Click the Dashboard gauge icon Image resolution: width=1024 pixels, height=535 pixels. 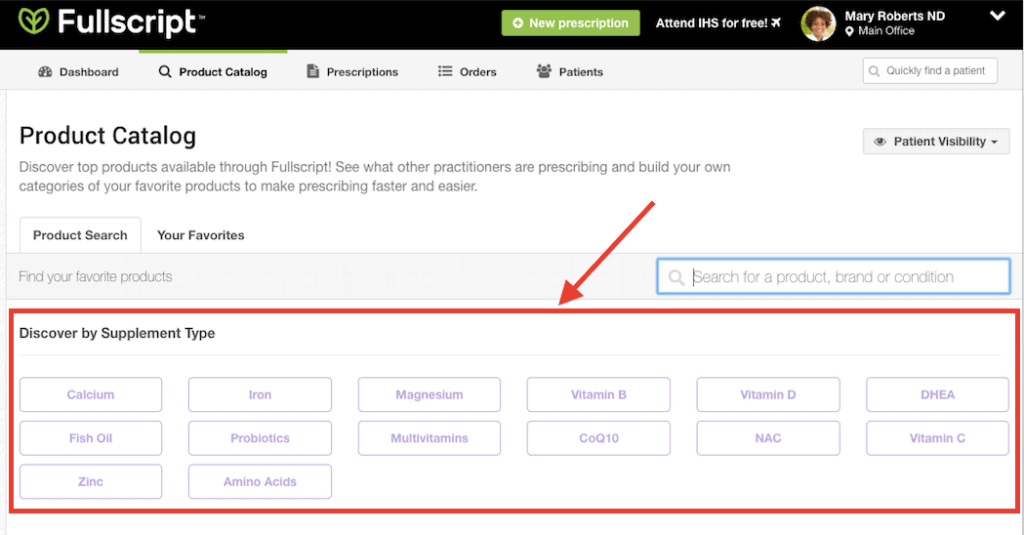[45, 72]
